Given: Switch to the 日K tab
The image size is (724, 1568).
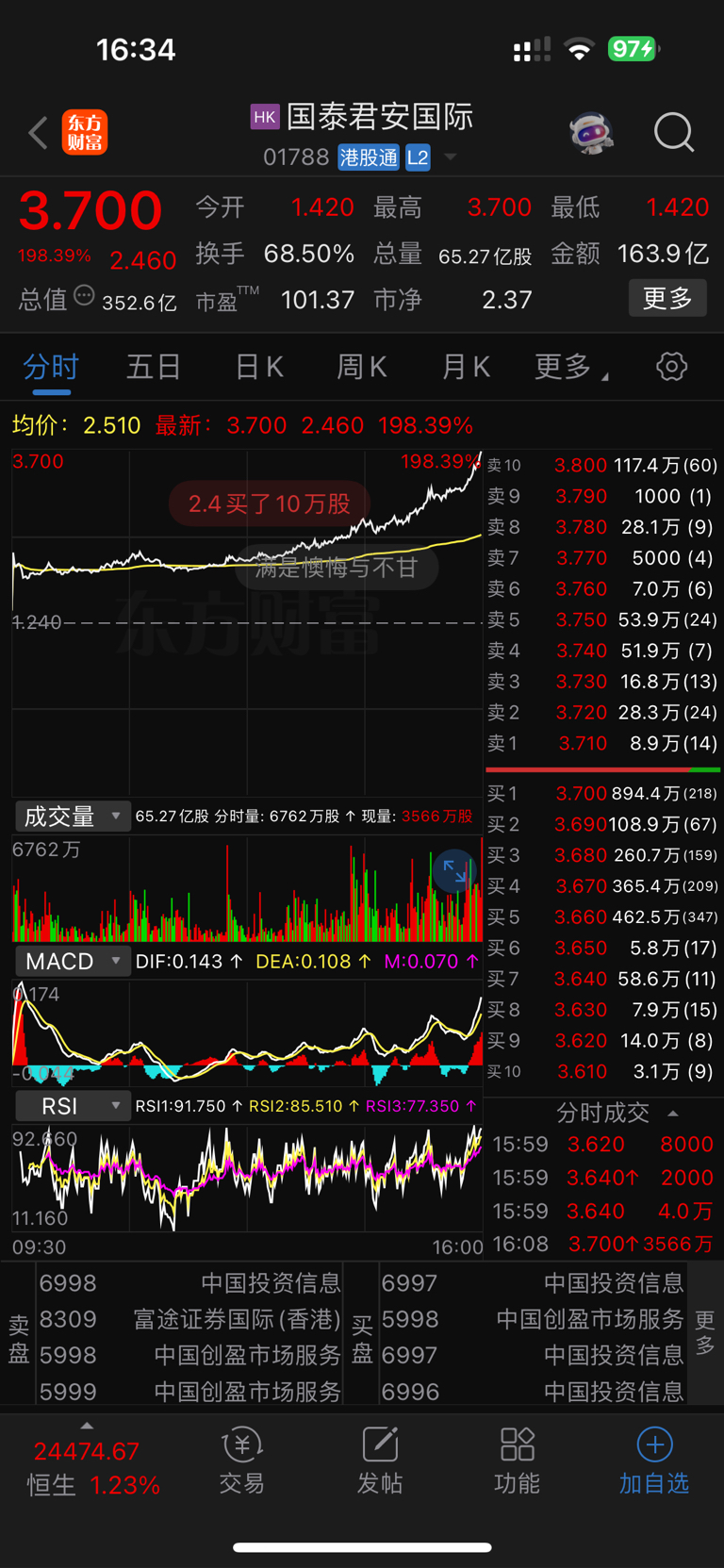Looking at the screenshot, I should click(258, 366).
